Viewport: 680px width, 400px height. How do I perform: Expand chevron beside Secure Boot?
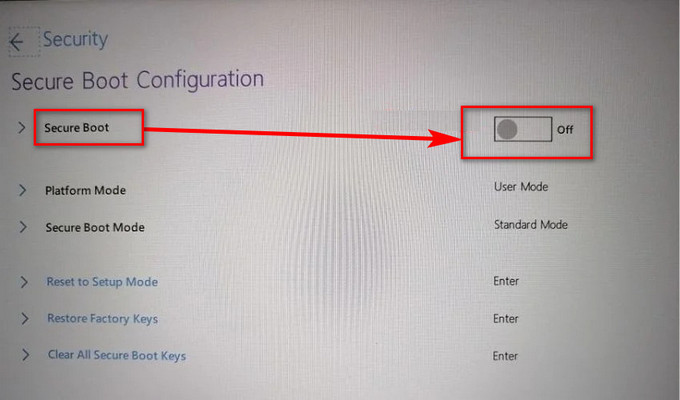point(21,128)
